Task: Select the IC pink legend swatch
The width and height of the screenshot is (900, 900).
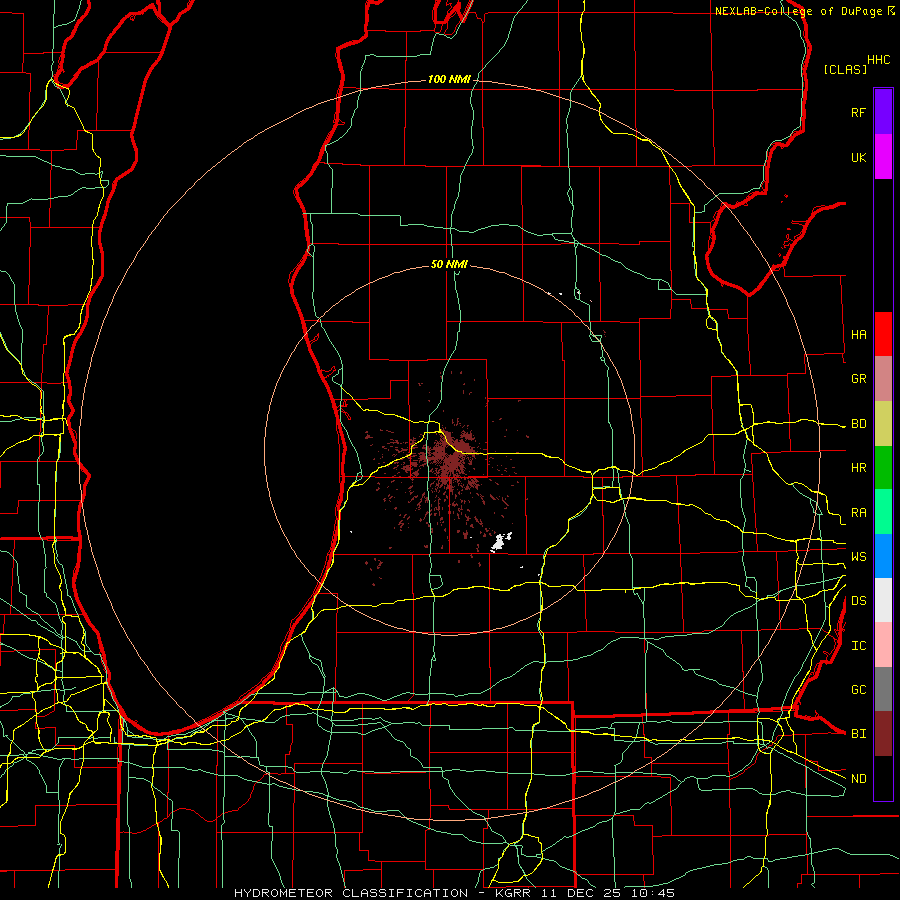Action: point(883,645)
